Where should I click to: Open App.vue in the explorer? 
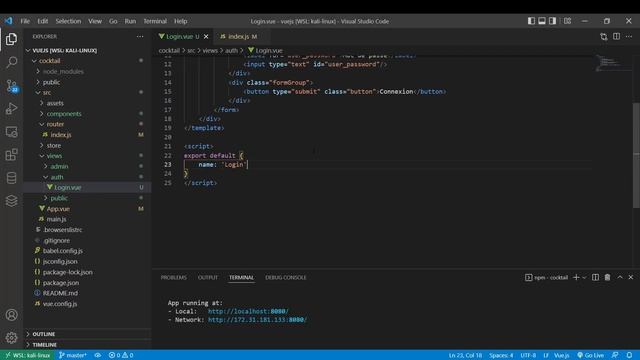pyautogui.click(x=58, y=209)
